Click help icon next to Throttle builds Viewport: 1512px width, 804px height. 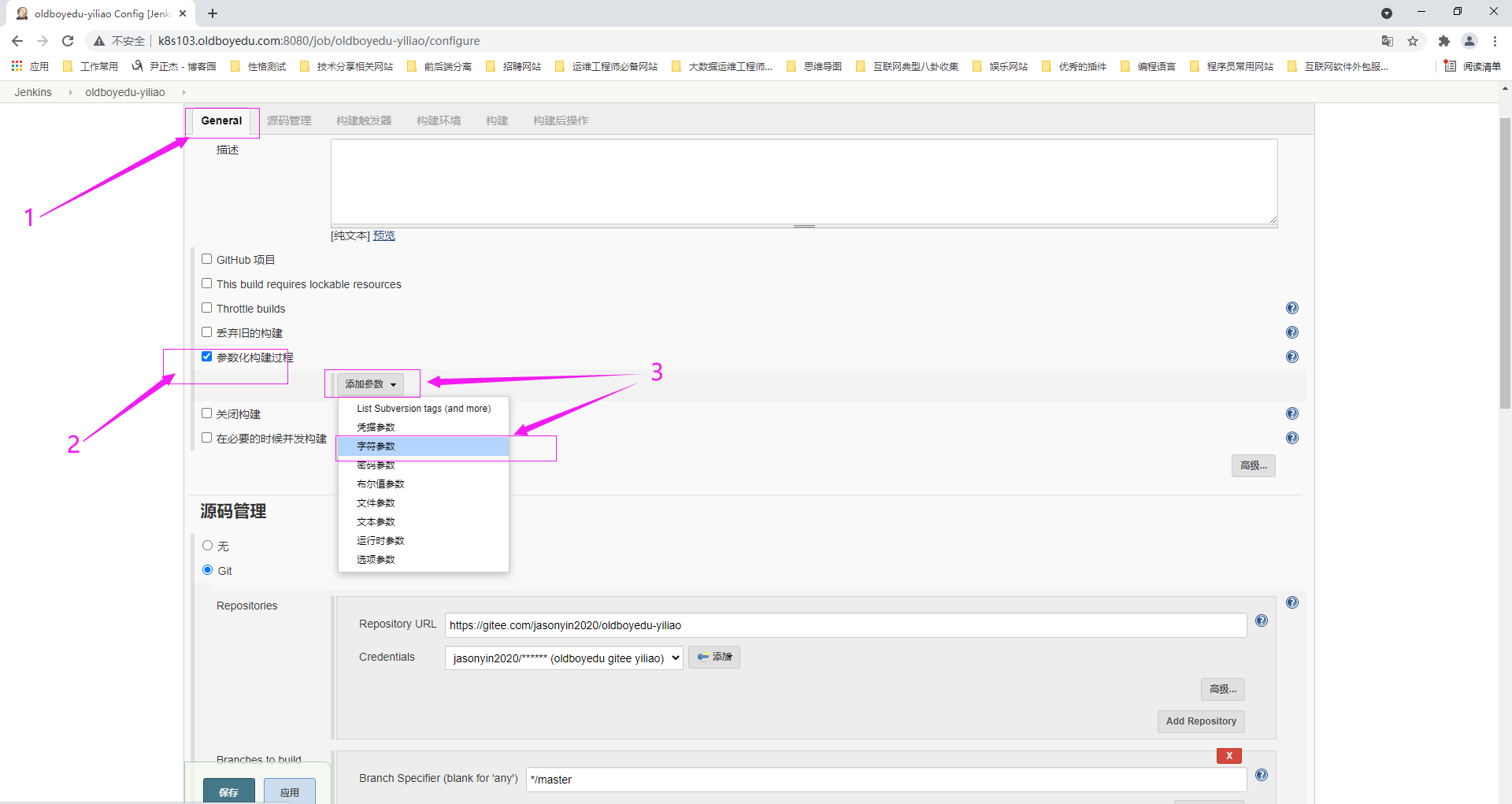(1291, 308)
